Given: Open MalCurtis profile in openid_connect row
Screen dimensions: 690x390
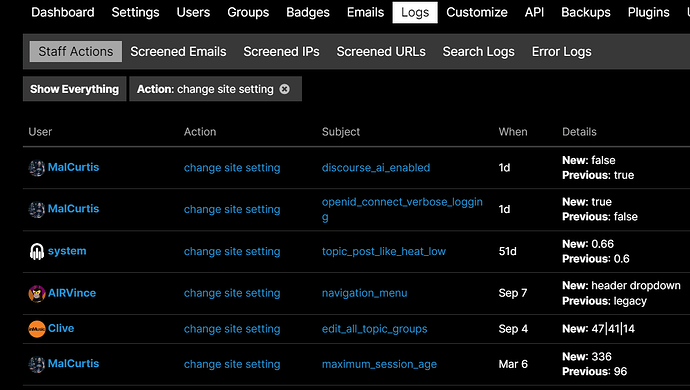Looking at the screenshot, I should point(73,209).
